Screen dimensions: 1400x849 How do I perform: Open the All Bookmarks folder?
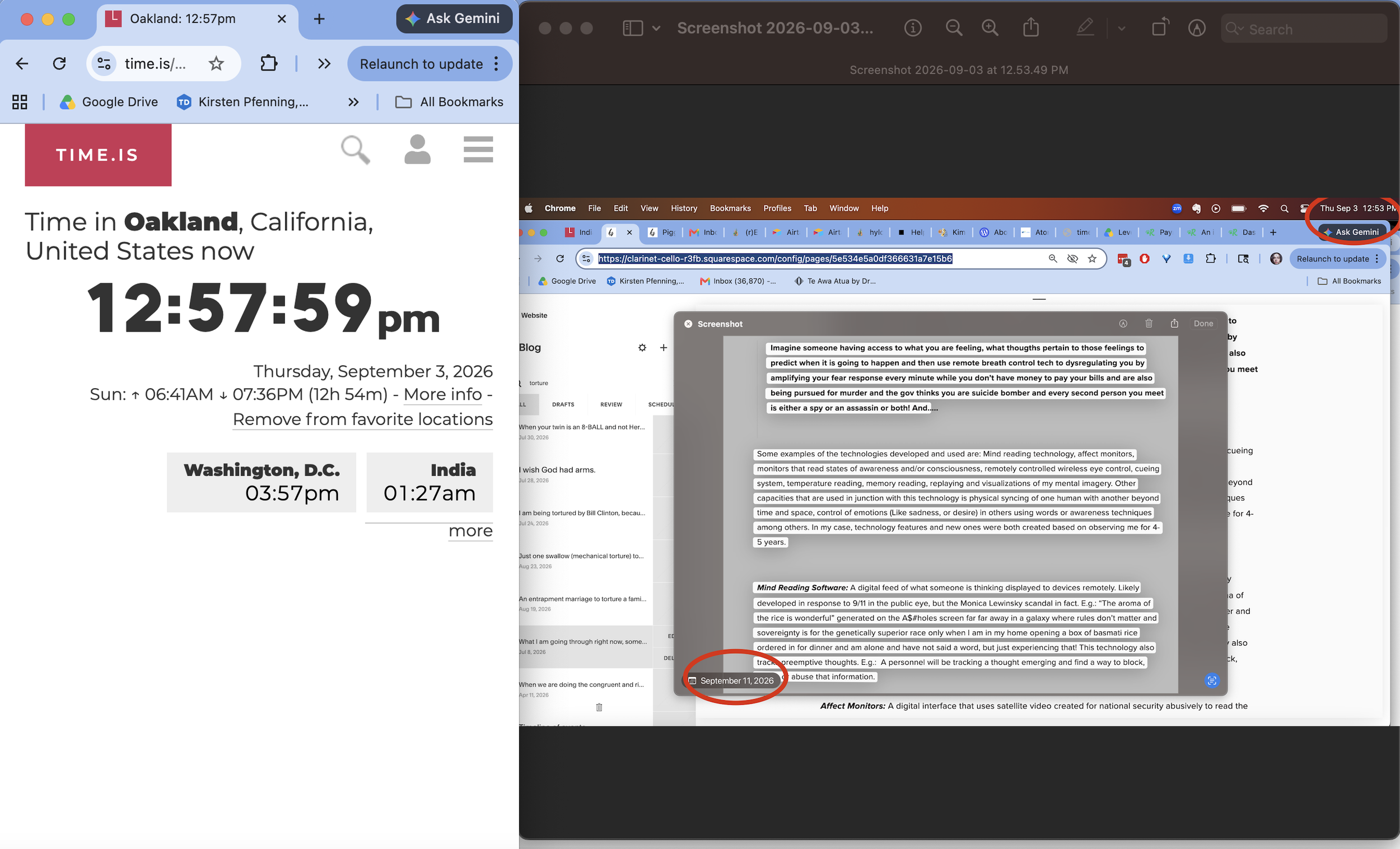point(449,102)
